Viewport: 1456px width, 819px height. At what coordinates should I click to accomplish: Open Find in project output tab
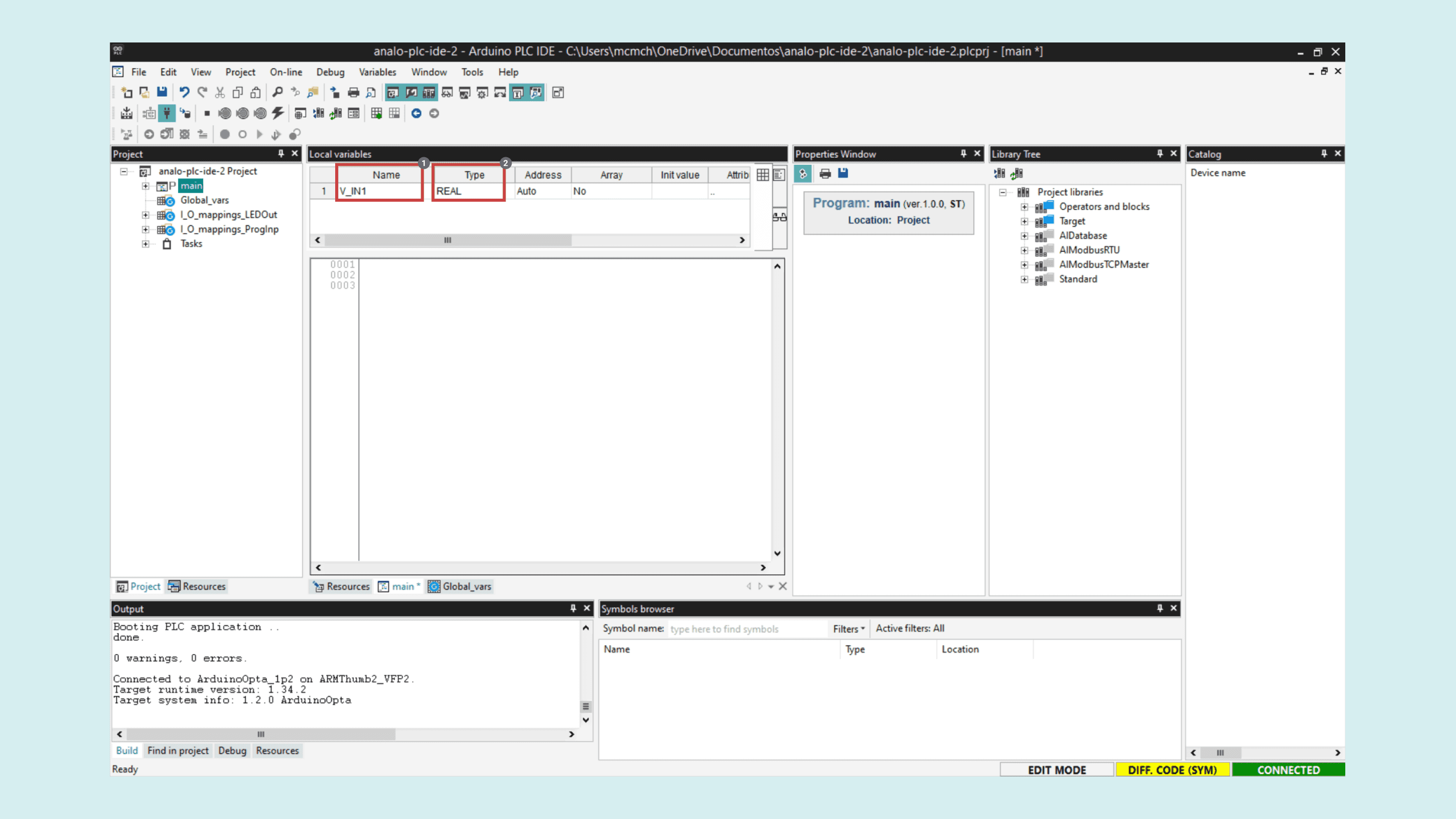pos(177,750)
